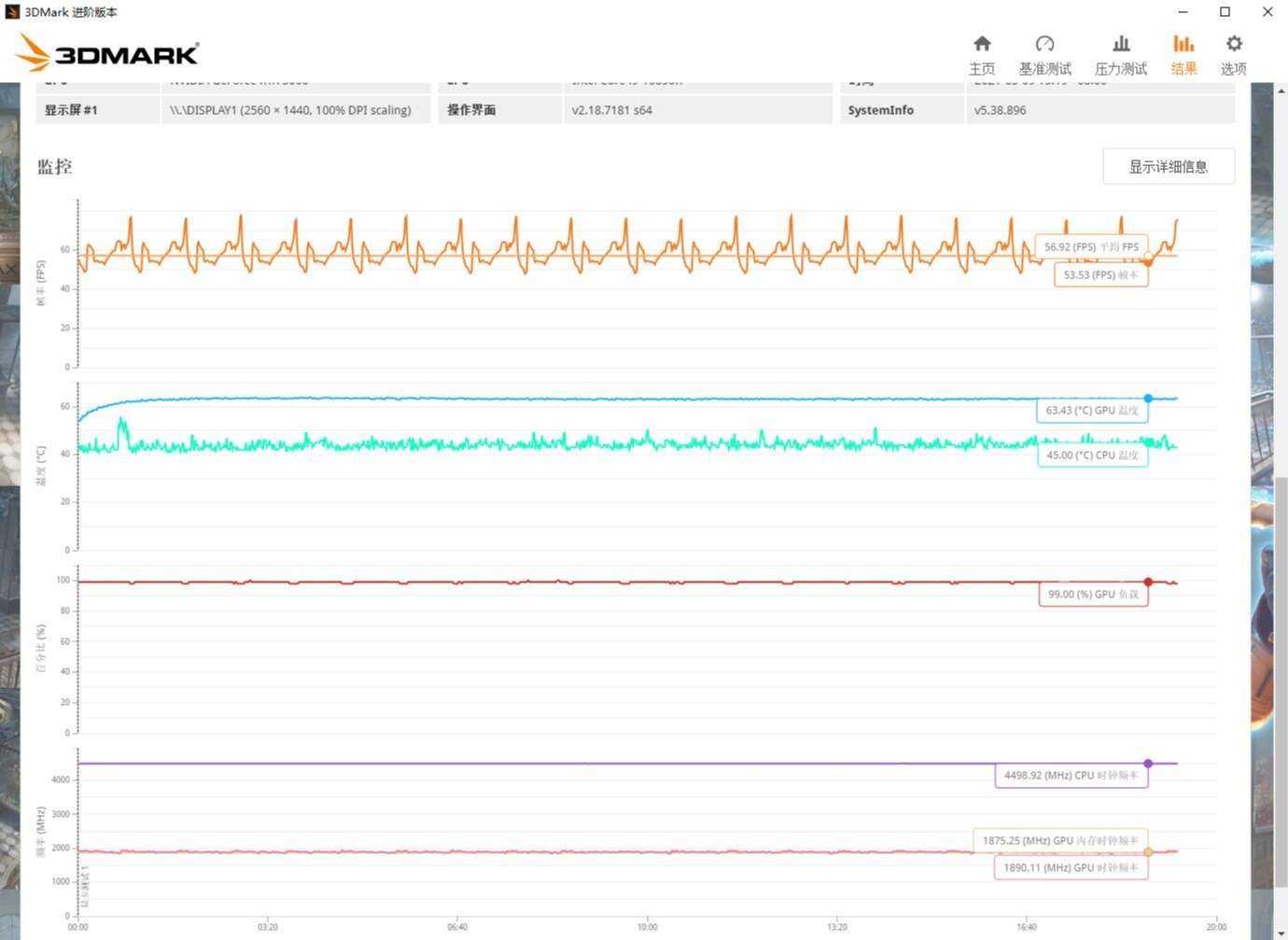Screen dimensions: 1288x940
Task: Click the 3DMark logo in header
Action: [x=107, y=53]
